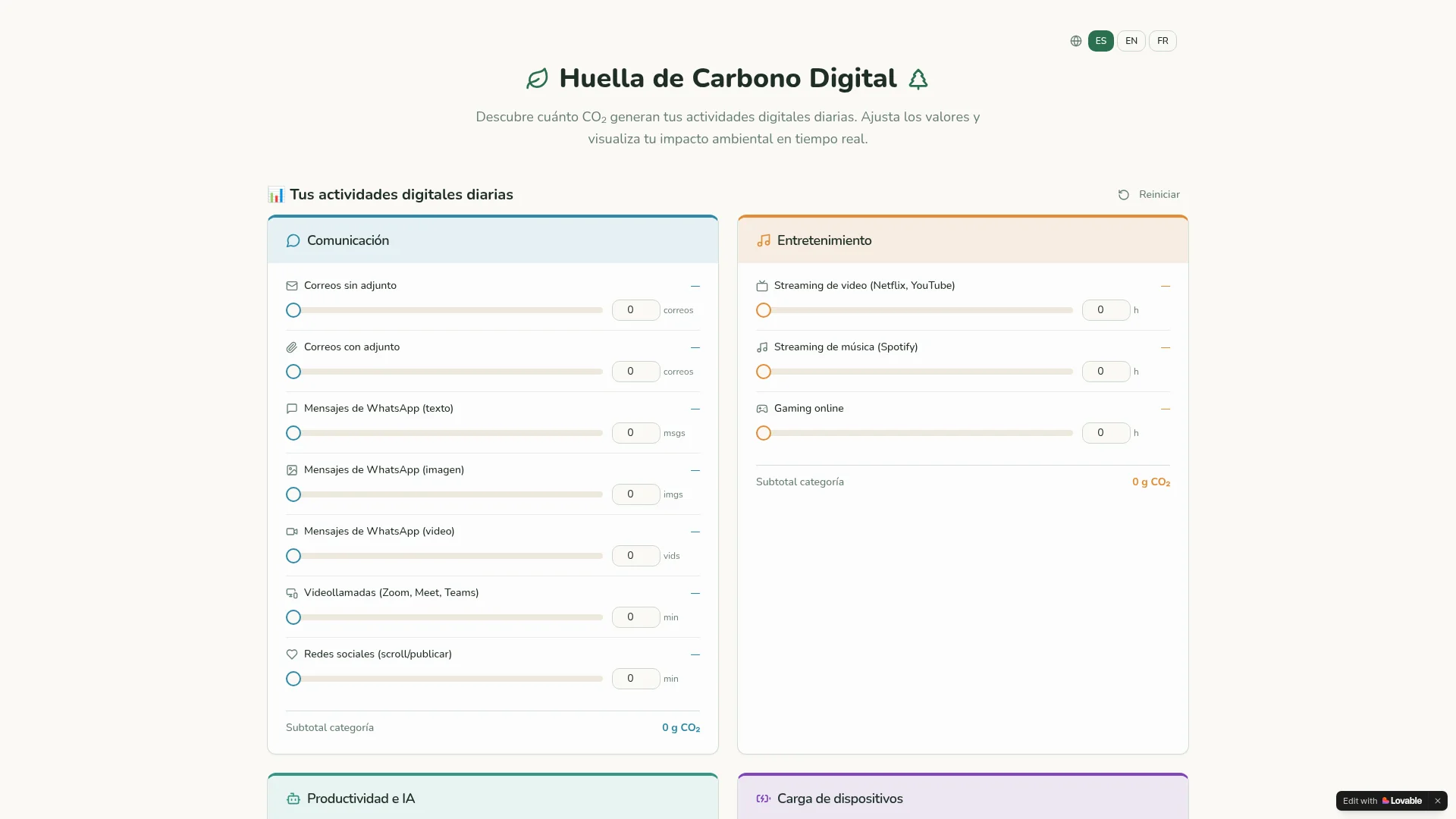This screenshot has width=1456, height=819.
Task: Click the battery icon for Carga de dispositivos
Action: (764, 799)
